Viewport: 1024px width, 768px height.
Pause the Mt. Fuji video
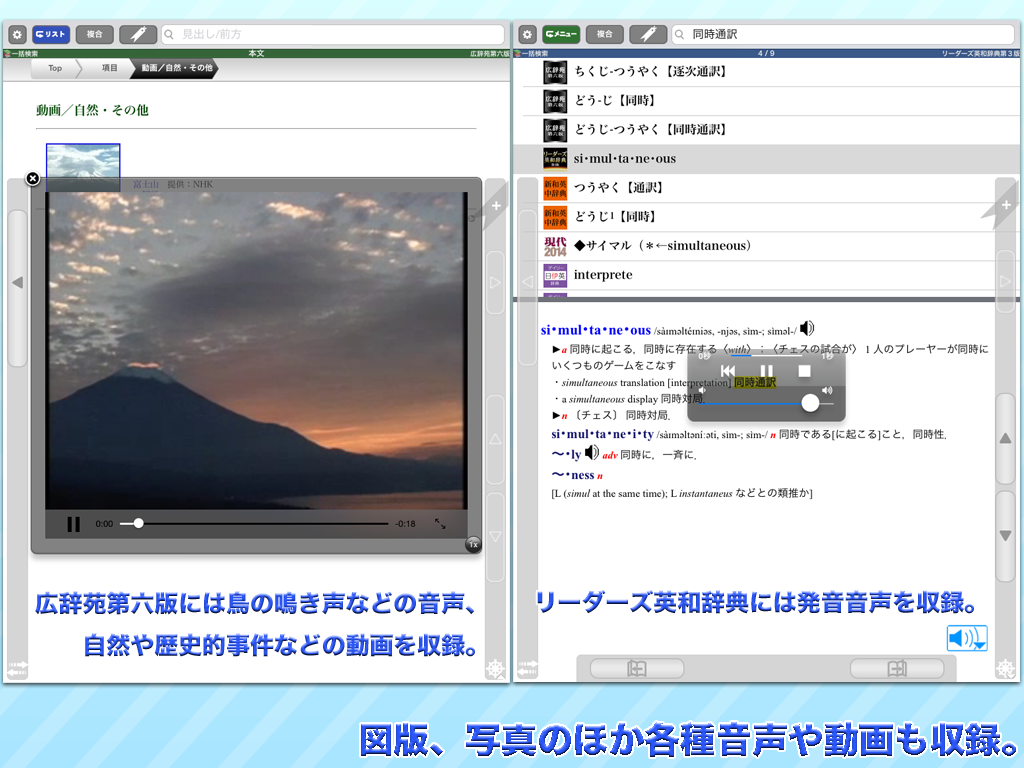coord(73,524)
